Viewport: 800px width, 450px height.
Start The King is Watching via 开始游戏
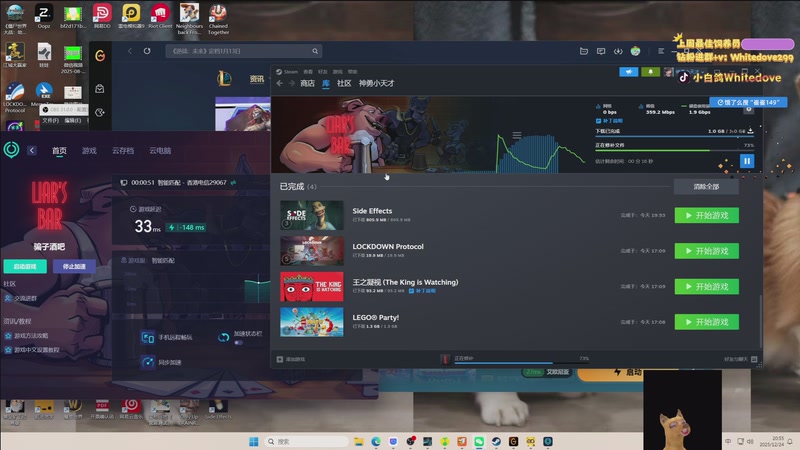click(x=707, y=287)
